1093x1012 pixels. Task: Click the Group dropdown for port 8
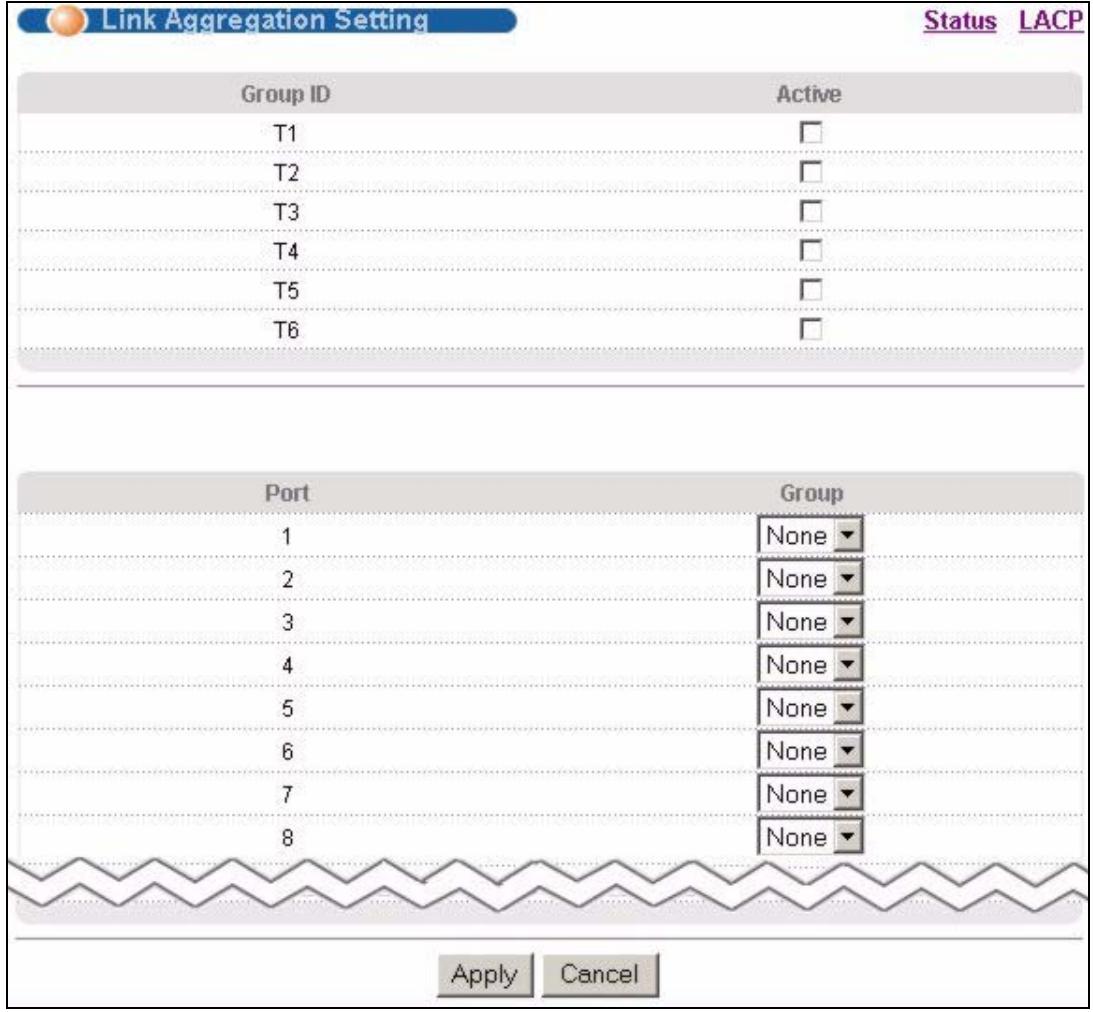[x=810, y=837]
